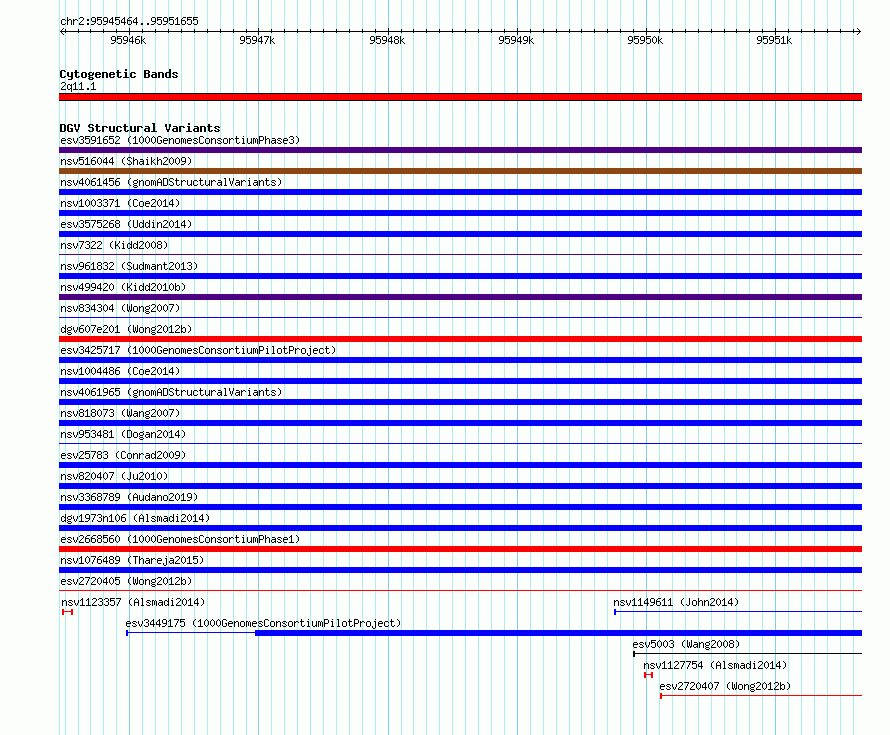
Task: Select the red 2q11.1 cytogenetic band
Action: (x=460, y=97)
